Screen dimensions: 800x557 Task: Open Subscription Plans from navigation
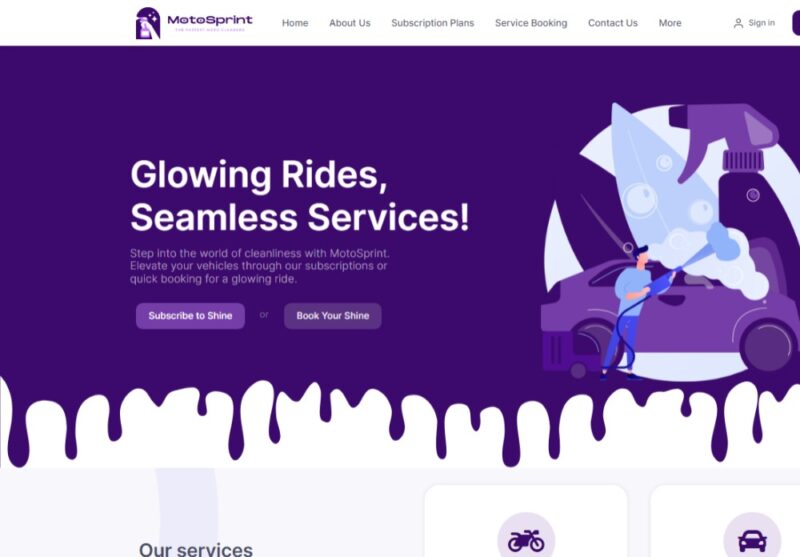click(x=433, y=23)
